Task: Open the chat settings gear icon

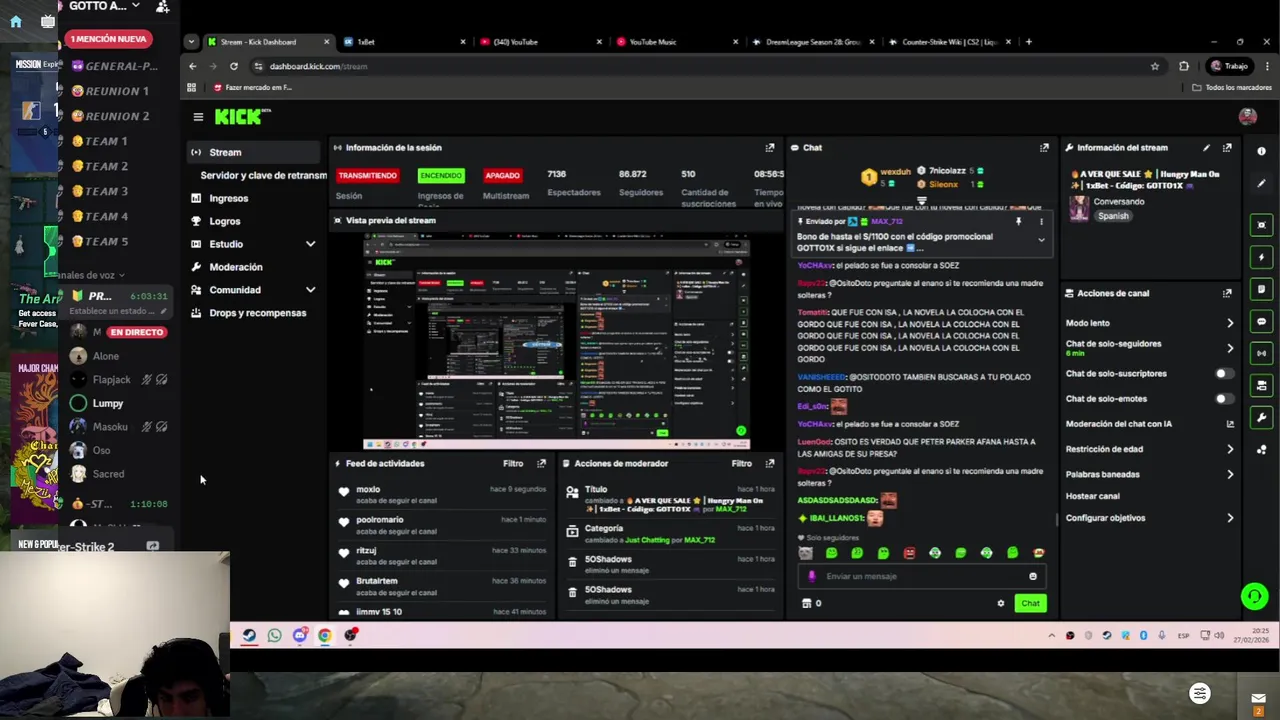Action: [x=1000, y=603]
